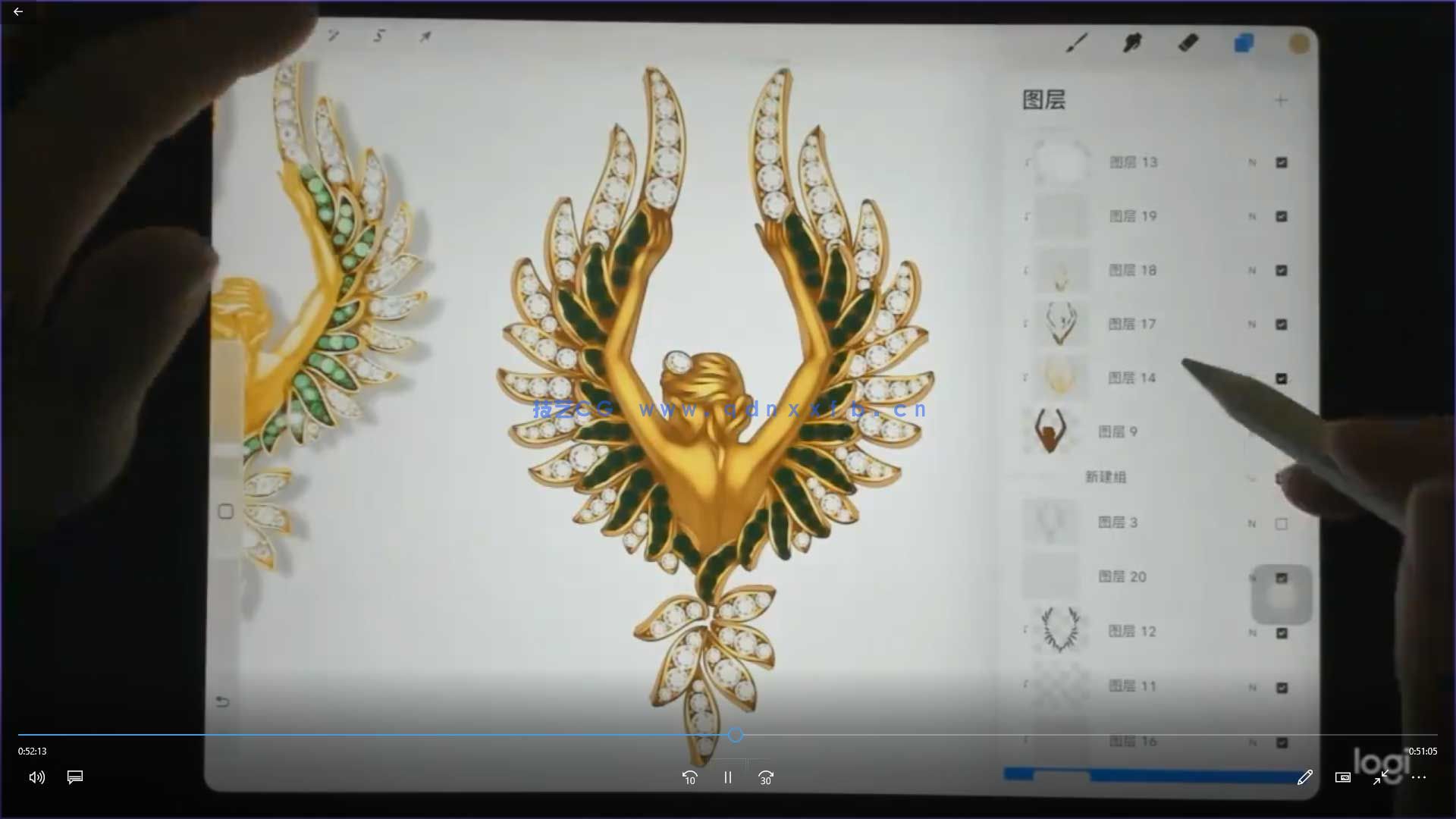
Task: Click the video progress slider handle
Action: [735, 735]
